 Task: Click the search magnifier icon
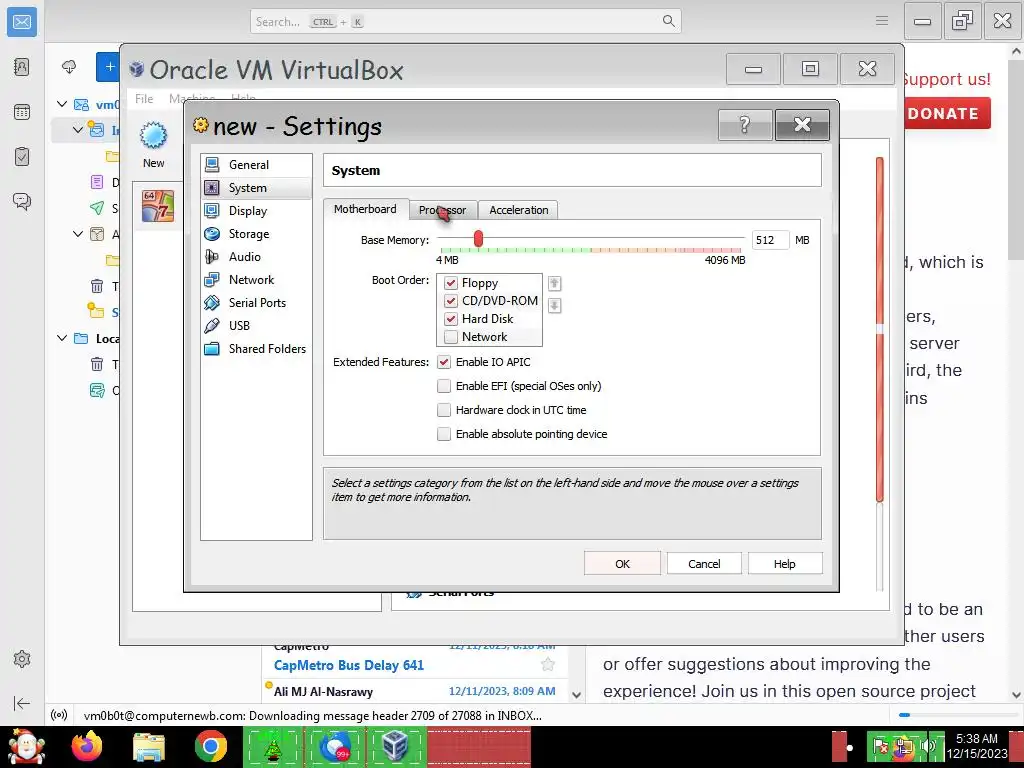pyautogui.click(x=668, y=21)
